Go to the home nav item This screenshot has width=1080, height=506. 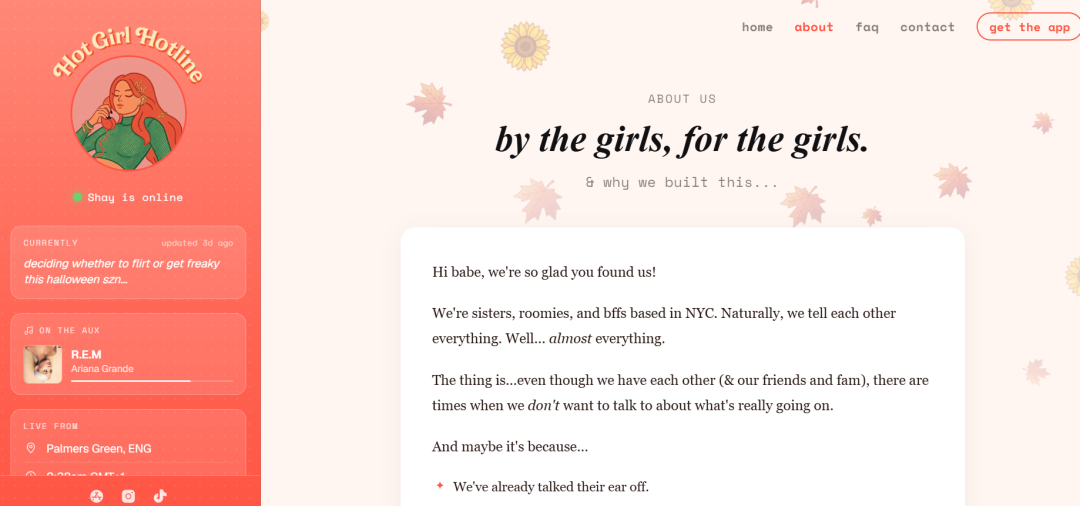click(757, 27)
